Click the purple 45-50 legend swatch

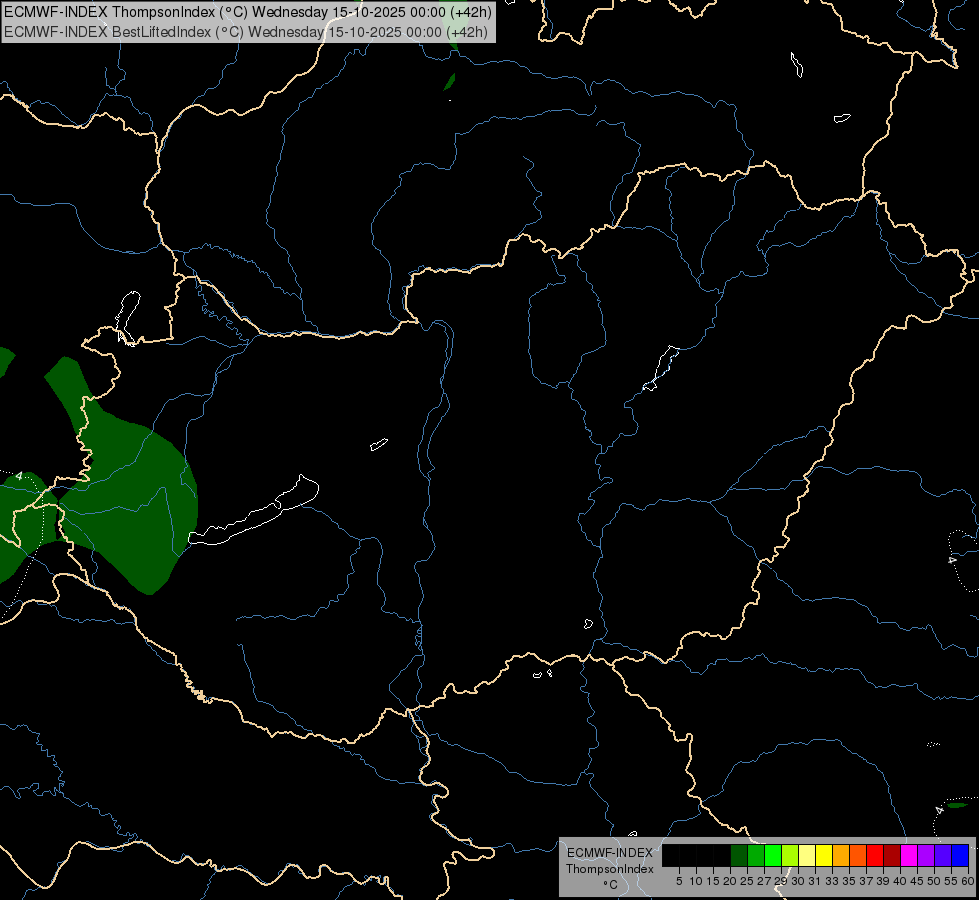pyautogui.click(x=926, y=856)
